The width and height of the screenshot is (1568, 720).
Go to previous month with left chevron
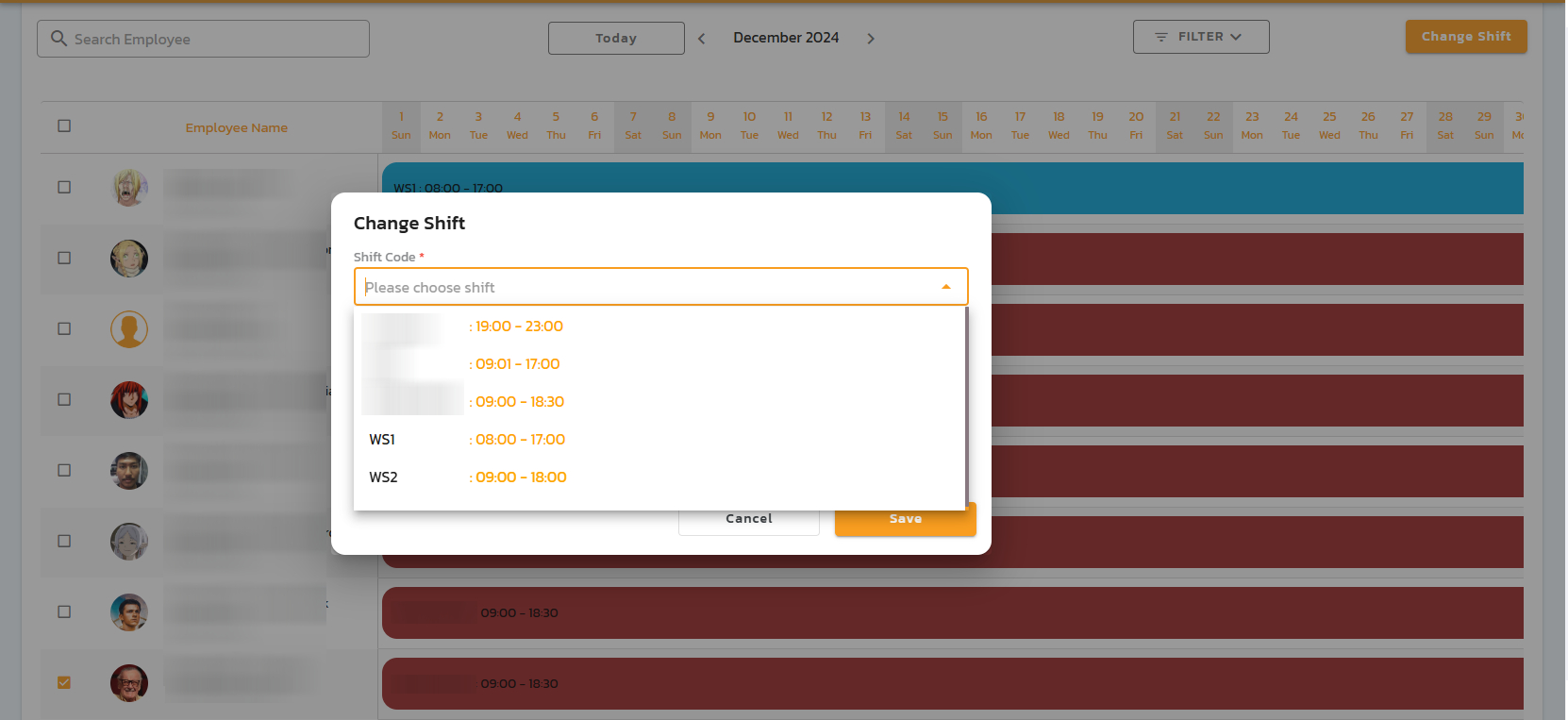tap(702, 39)
